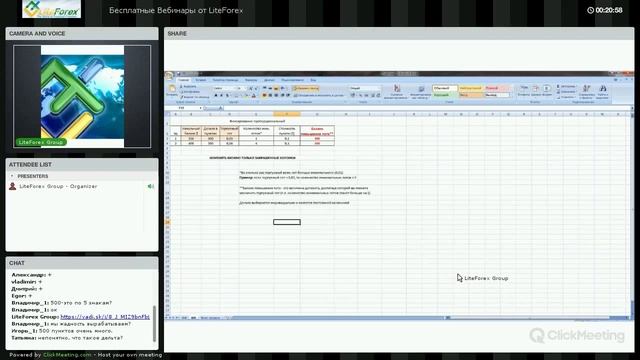Click the clock icon next to meeting timer

[590, 10]
